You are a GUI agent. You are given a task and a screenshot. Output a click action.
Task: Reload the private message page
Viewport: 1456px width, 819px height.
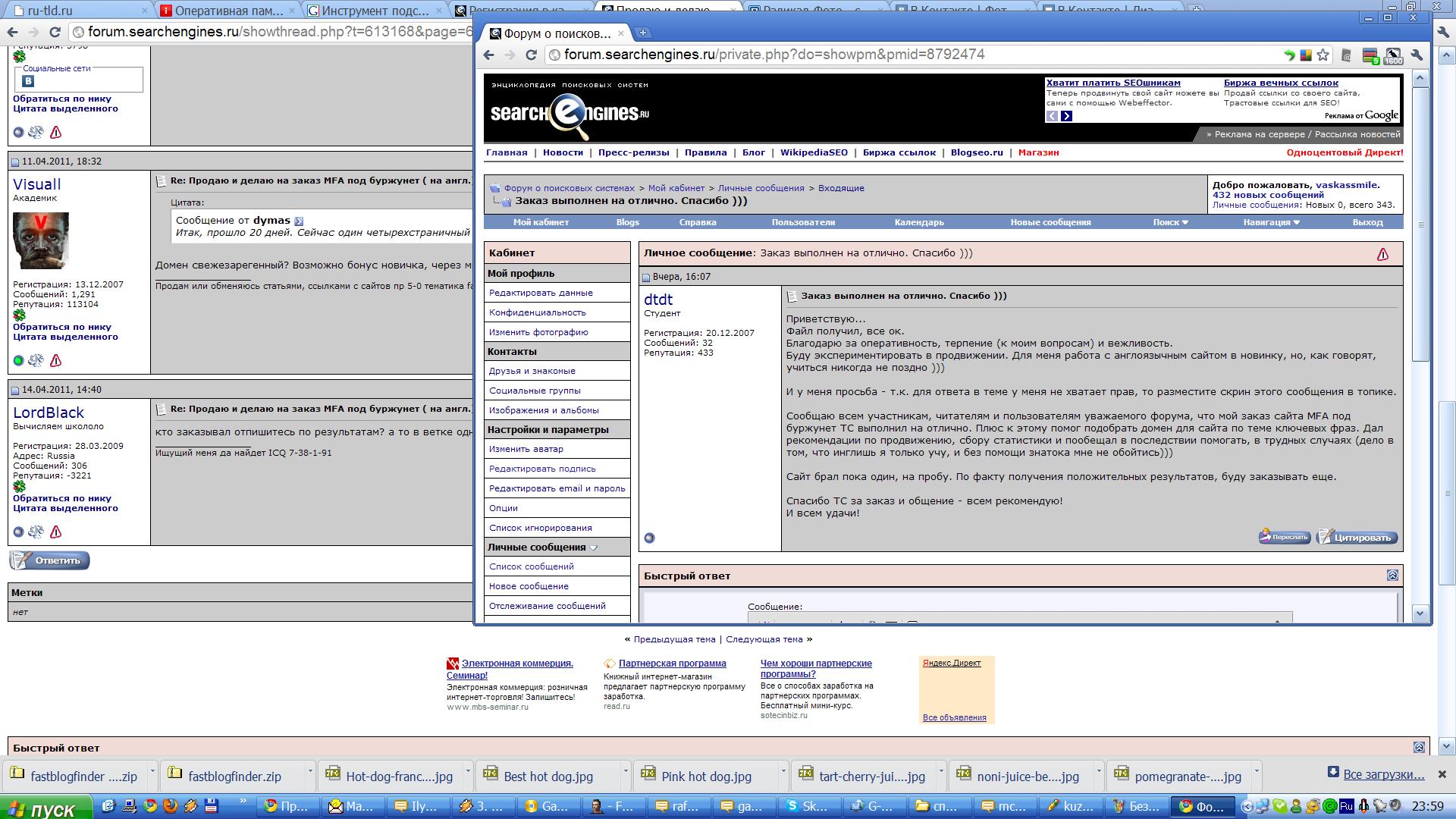(531, 55)
